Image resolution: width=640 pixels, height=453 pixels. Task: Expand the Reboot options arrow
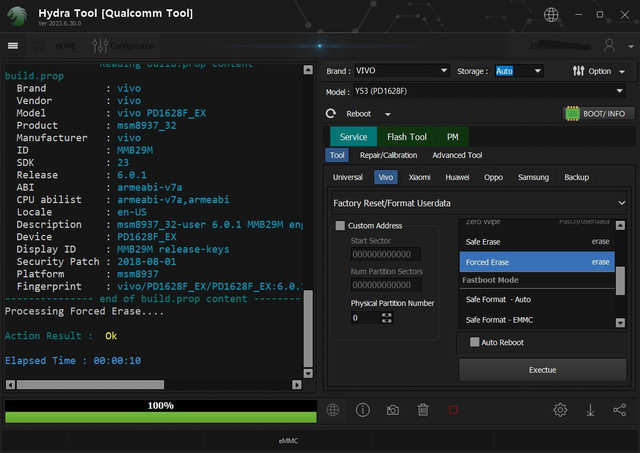388,114
